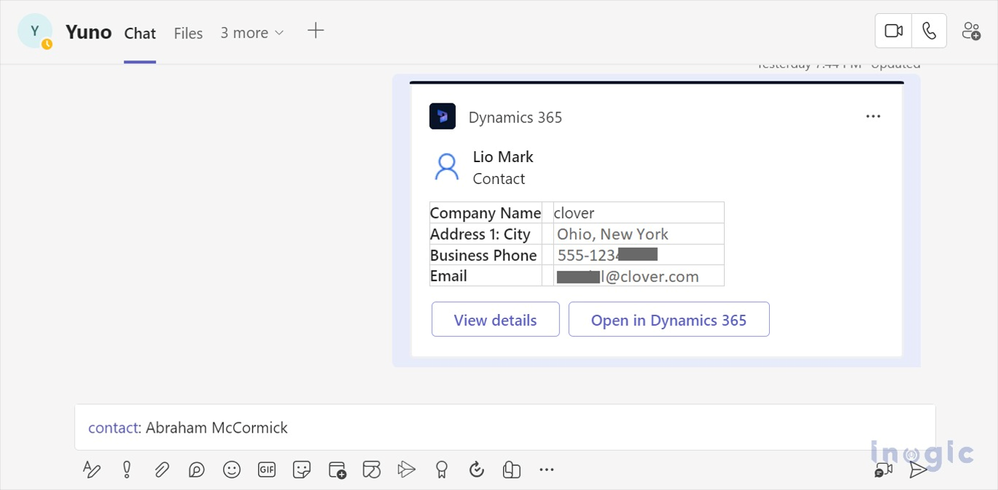Click Open in Dynamics 365 button

coord(669,319)
